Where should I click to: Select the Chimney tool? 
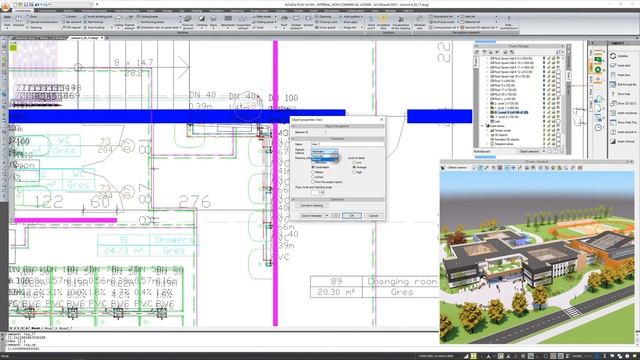tap(202, 22)
